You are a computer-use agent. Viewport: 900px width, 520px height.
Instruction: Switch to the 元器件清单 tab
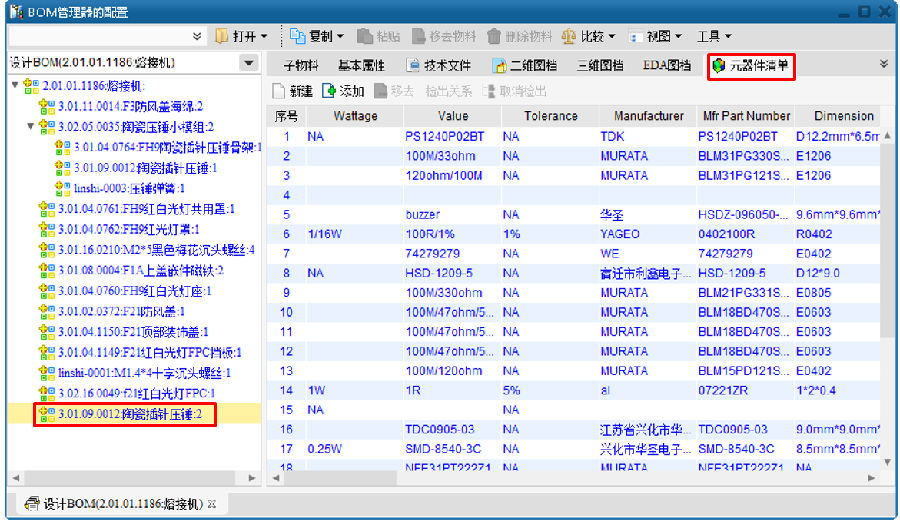pyautogui.click(x=751, y=66)
